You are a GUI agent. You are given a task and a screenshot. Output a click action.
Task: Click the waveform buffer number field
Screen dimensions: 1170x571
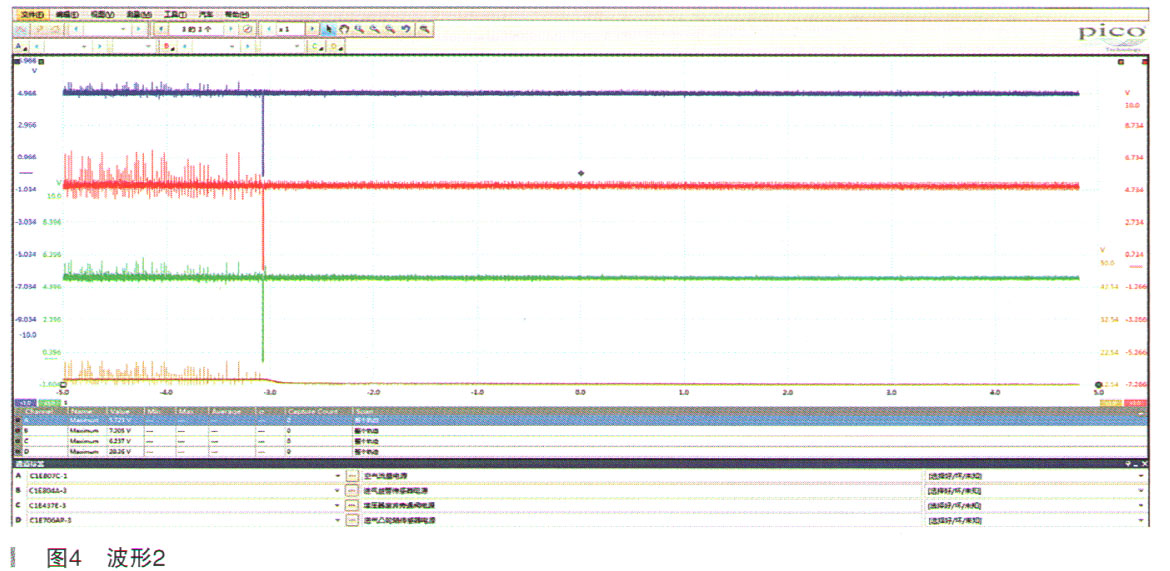click(195, 29)
